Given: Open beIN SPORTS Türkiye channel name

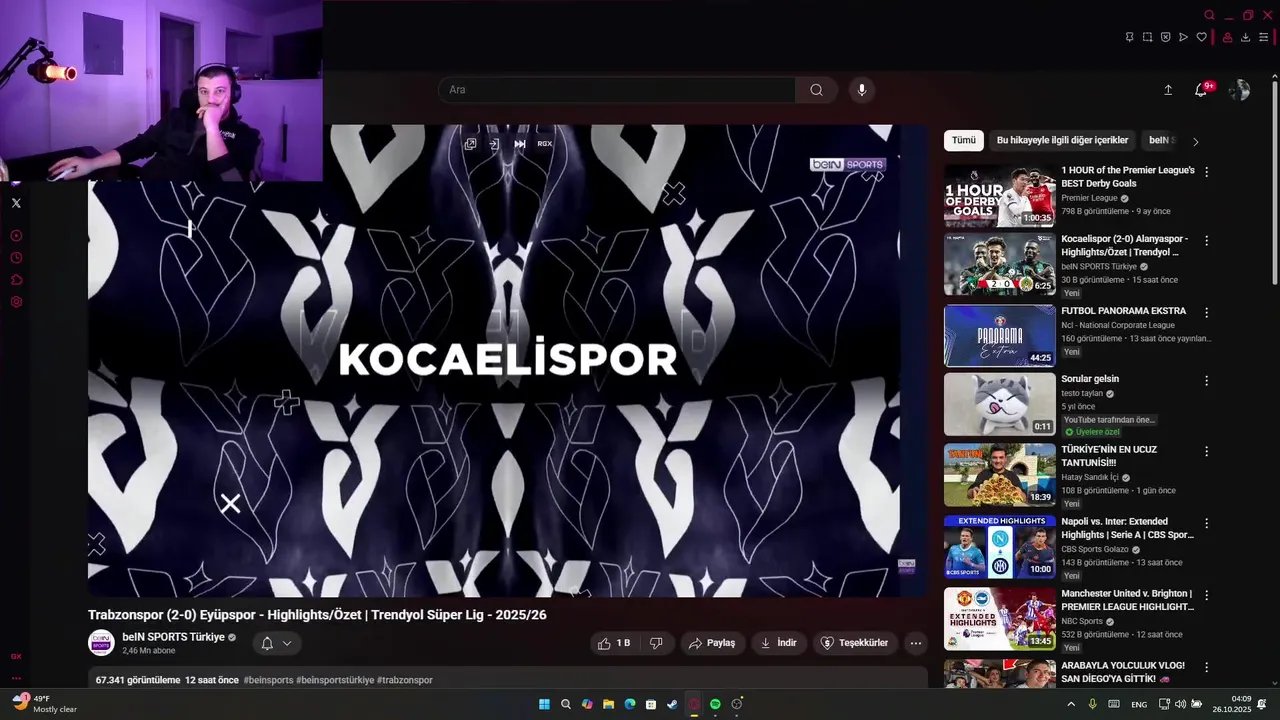Looking at the screenshot, I should (x=173, y=637).
